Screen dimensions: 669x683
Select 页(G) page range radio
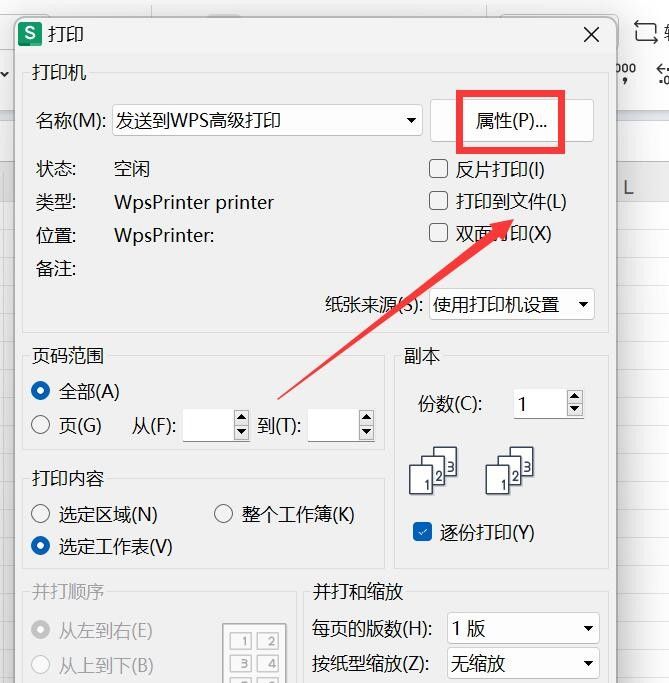(41, 425)
